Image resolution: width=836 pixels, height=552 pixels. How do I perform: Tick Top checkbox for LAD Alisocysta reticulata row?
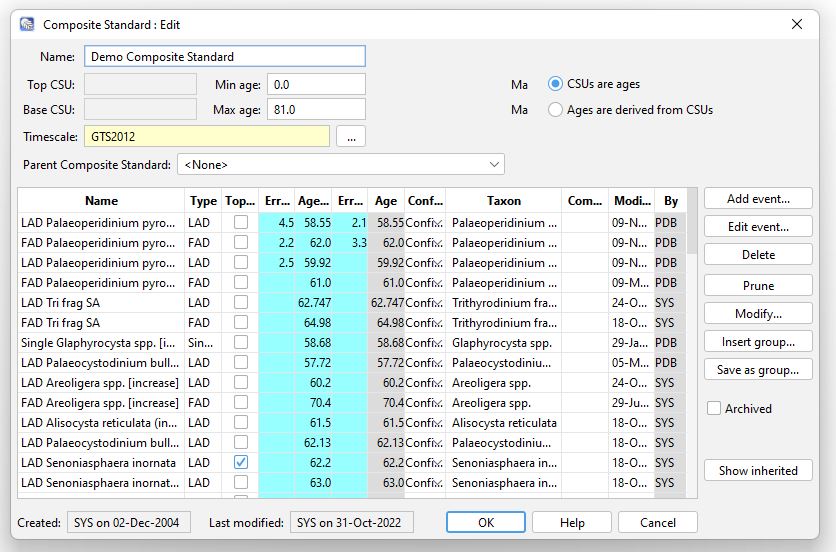point(241,422)
